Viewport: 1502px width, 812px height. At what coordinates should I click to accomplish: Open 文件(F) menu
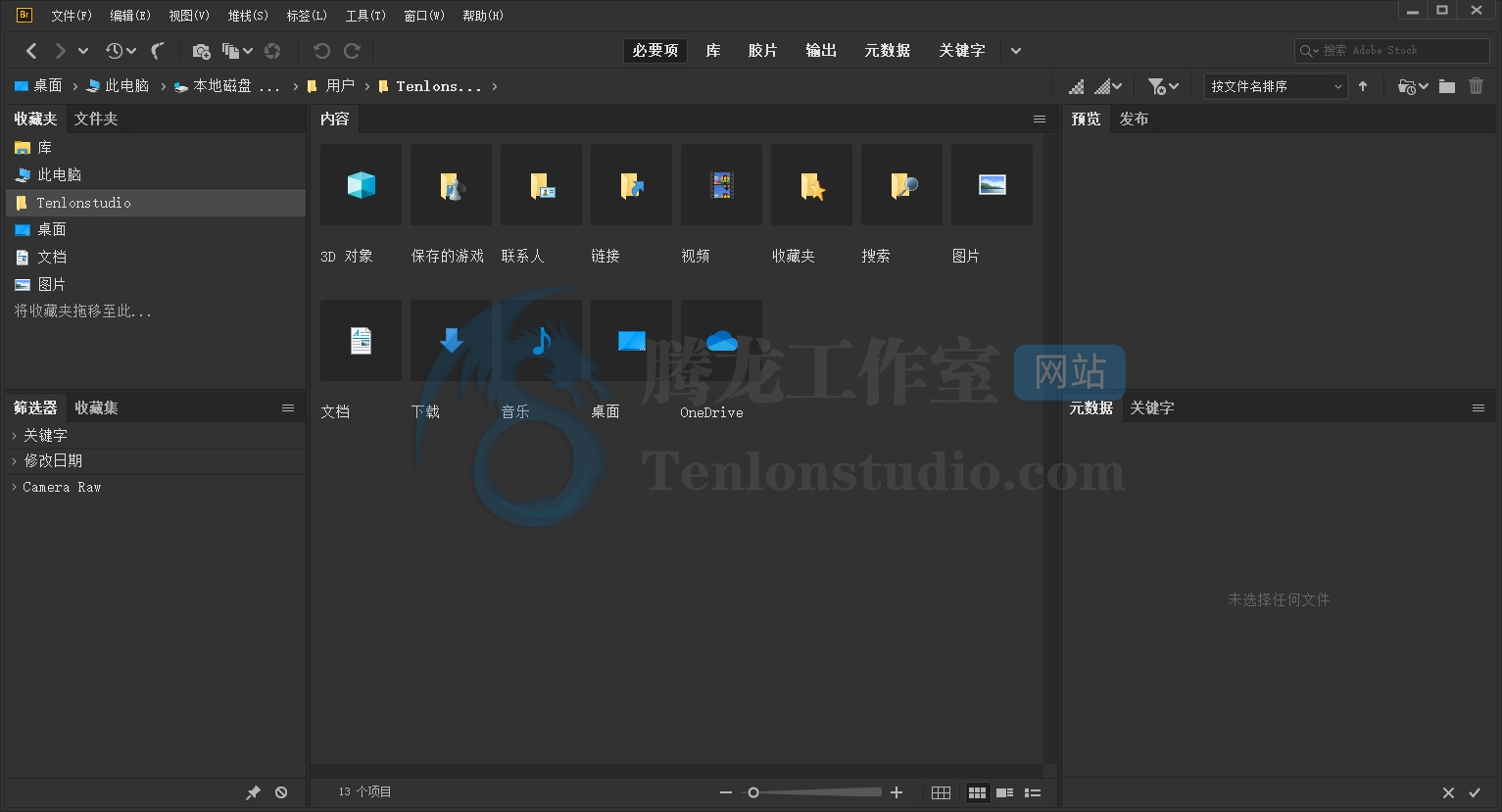tap(72, 16)
